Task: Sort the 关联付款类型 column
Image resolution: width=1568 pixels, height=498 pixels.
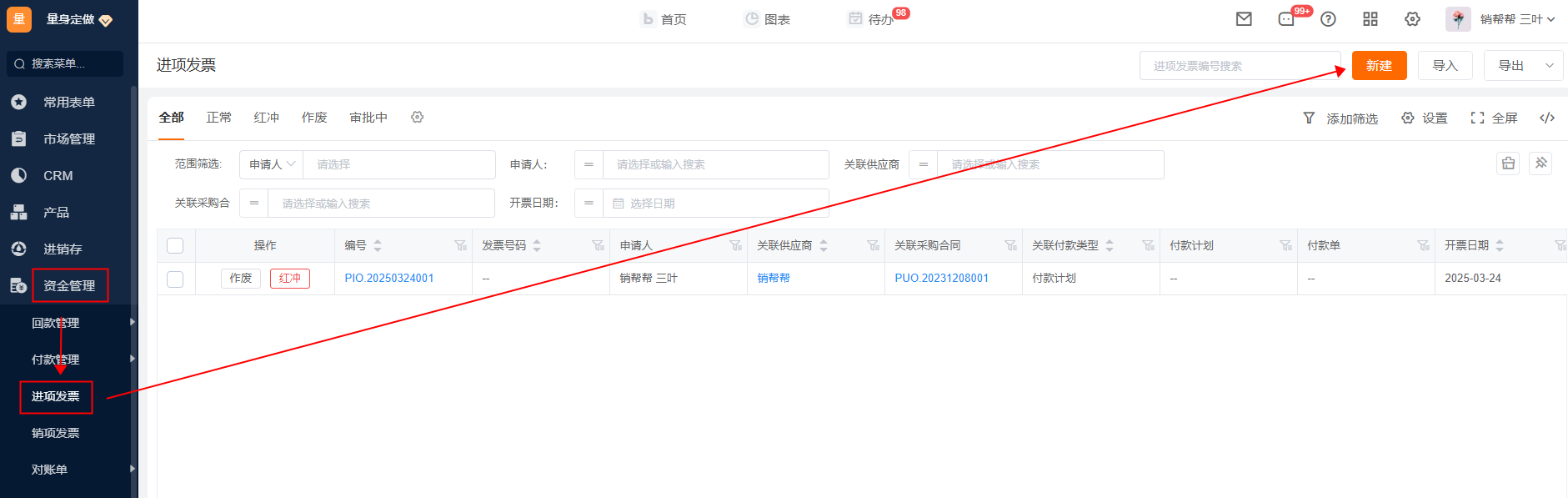Action: coord(1110,245)
